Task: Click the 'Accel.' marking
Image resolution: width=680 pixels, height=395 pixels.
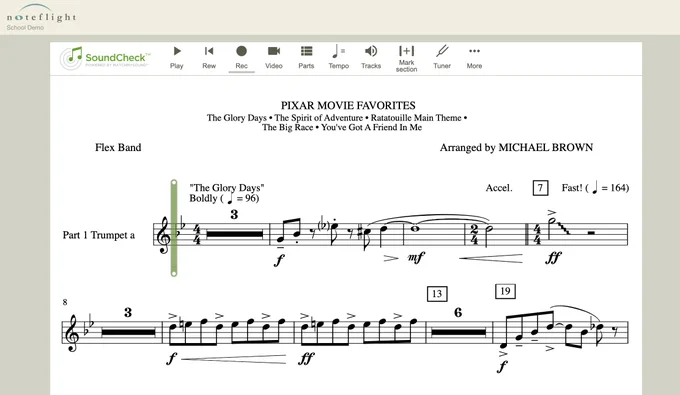Action: pos(499,188)
